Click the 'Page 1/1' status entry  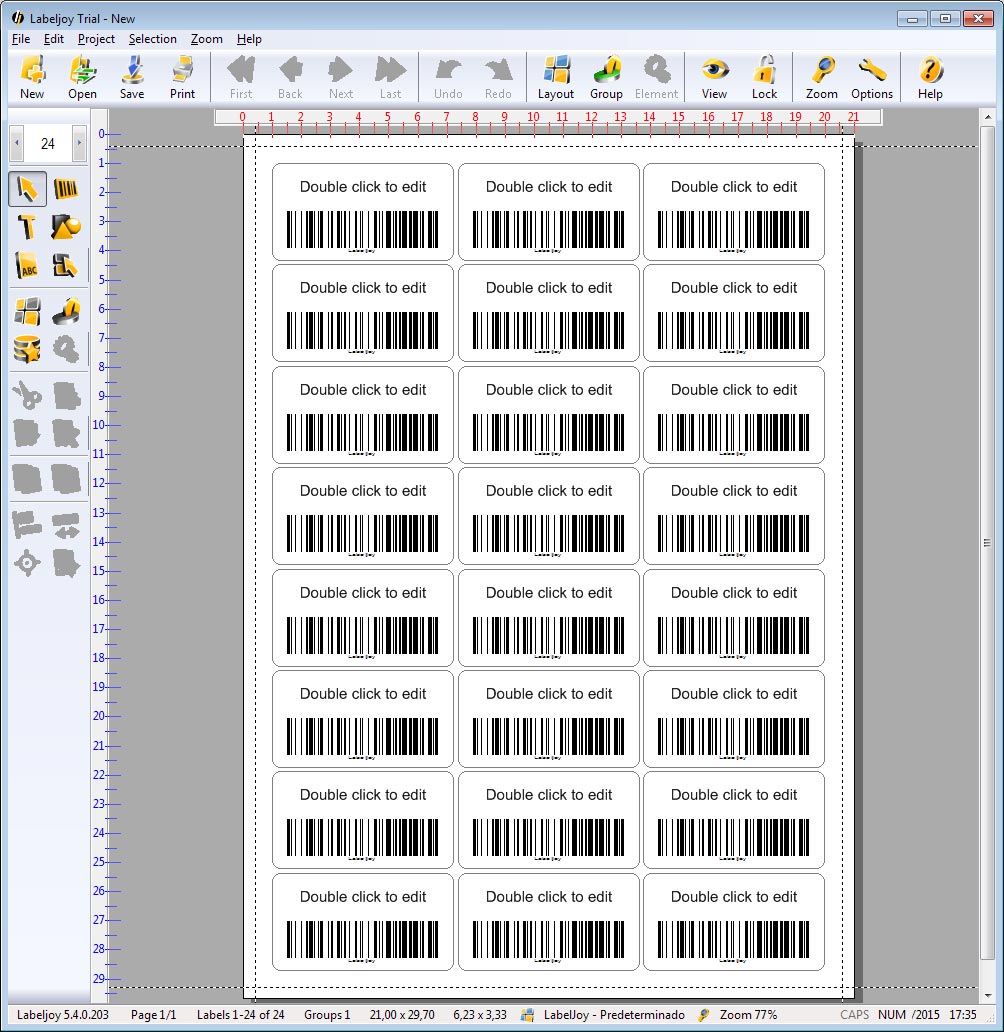(153, 1015)
